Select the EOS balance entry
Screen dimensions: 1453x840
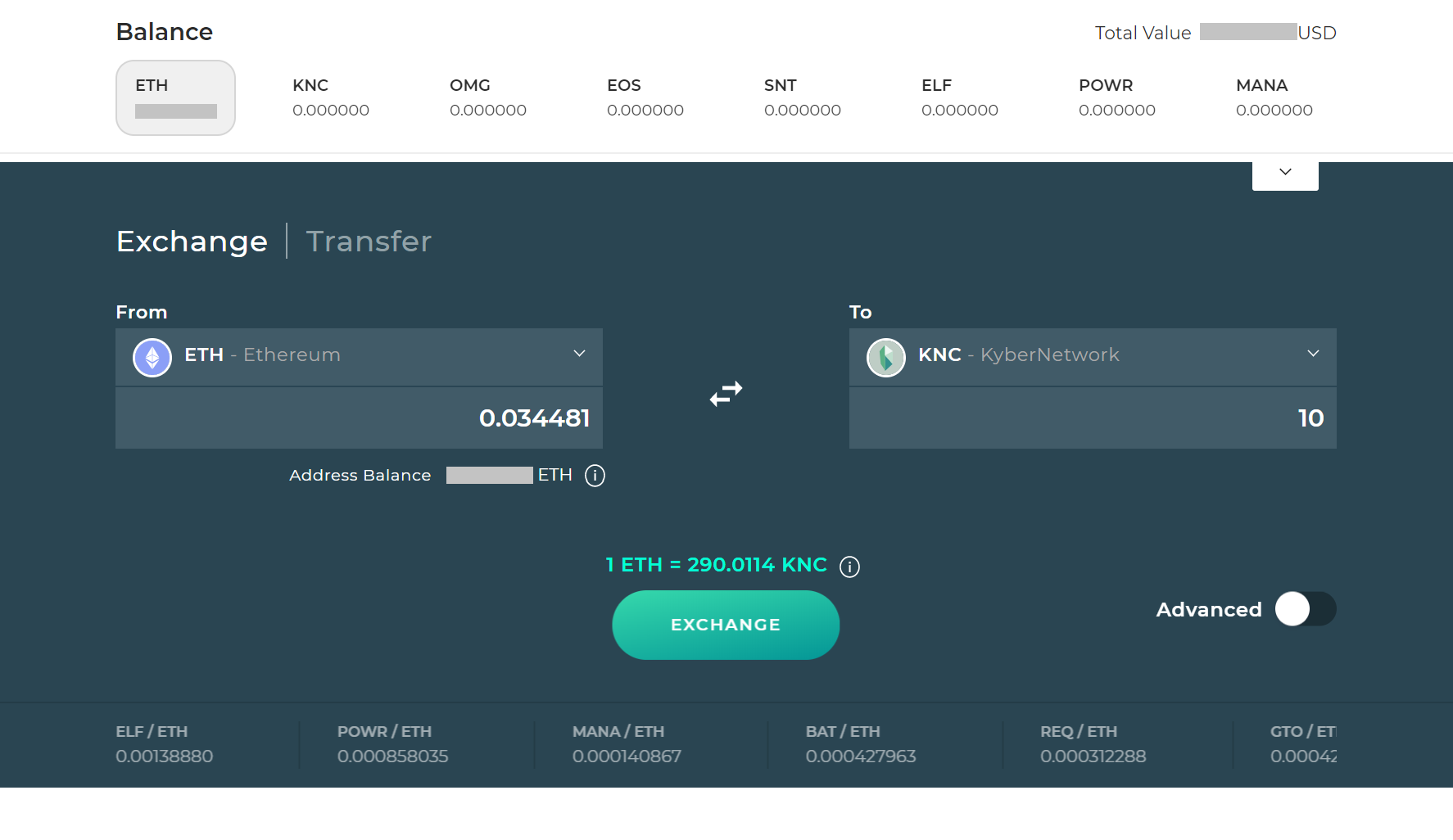(645, 97)
